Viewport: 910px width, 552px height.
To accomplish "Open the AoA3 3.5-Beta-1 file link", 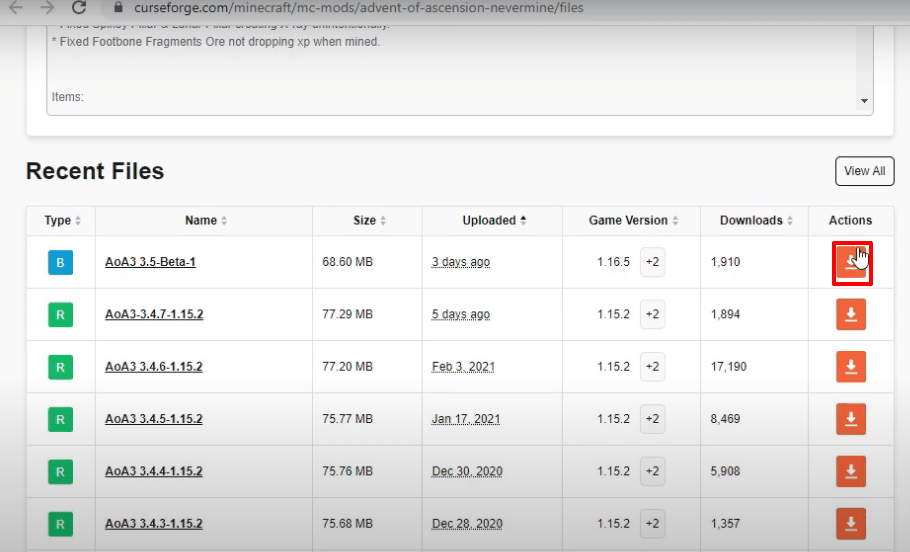I will [150, 262].
